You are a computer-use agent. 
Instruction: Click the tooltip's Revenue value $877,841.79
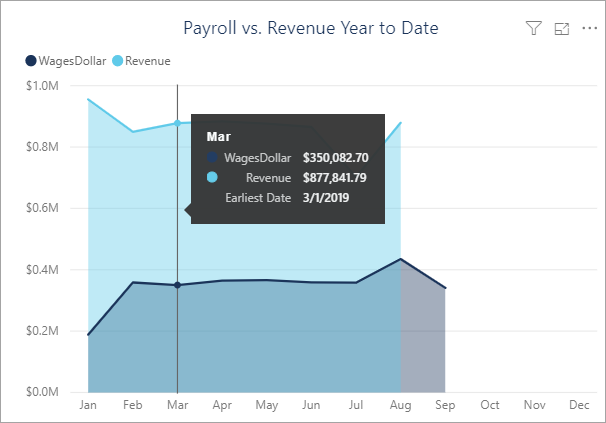click(x=335, y=178)
